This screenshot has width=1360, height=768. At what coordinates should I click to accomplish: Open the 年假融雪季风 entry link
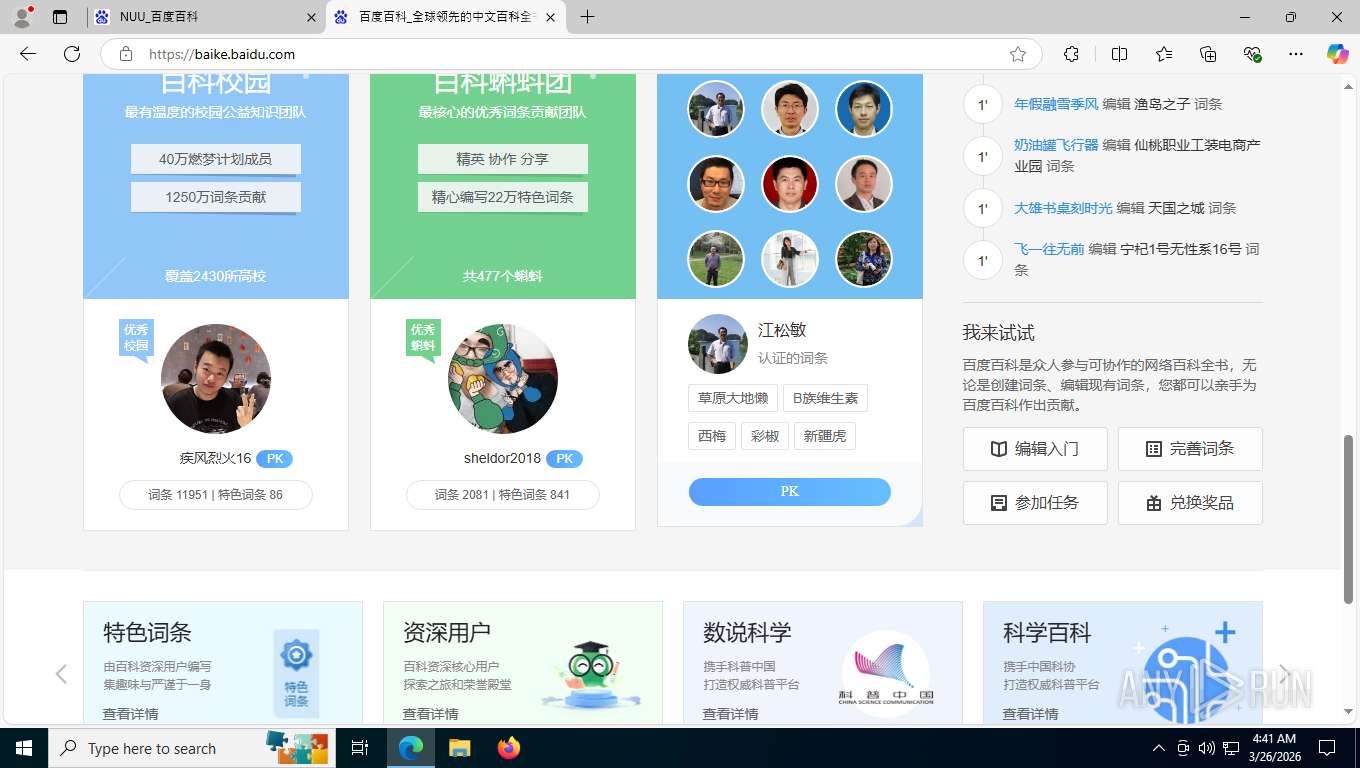tap(1056, 104)
